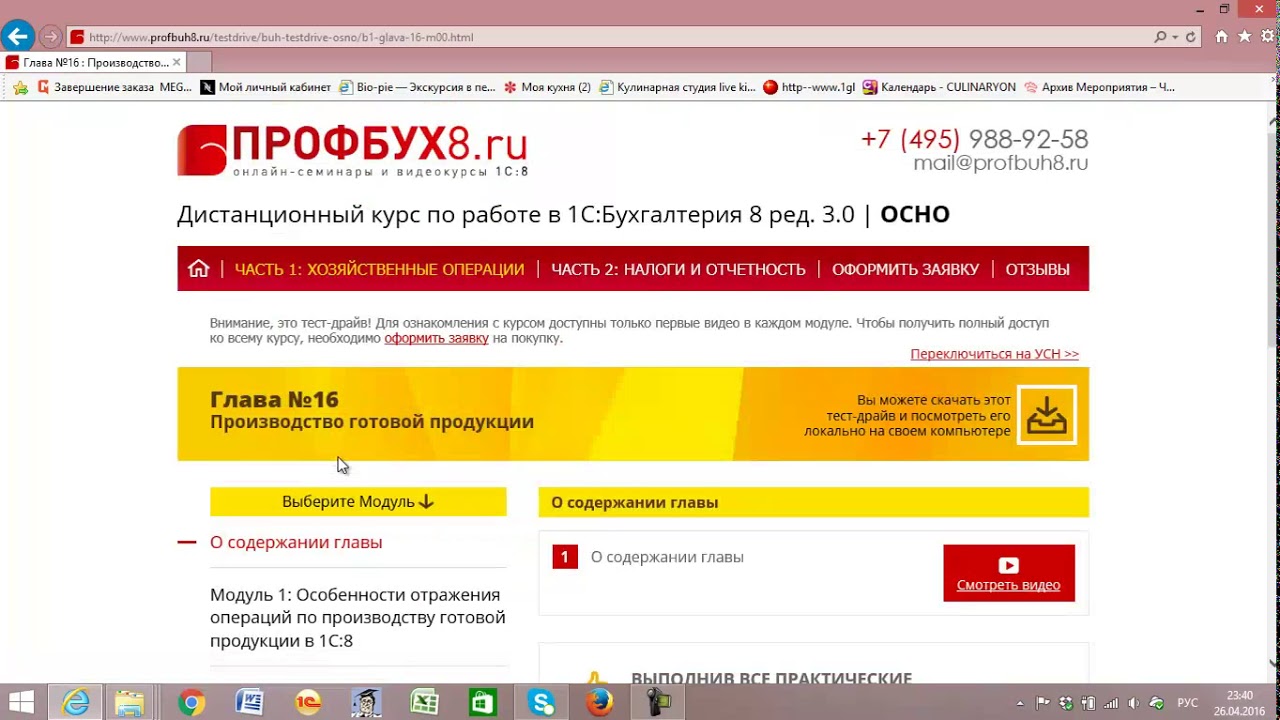Click the download test-drive box icon
Image resolution: width=1280 pixels, height=720 pixels.
[x=1047, y=414]
